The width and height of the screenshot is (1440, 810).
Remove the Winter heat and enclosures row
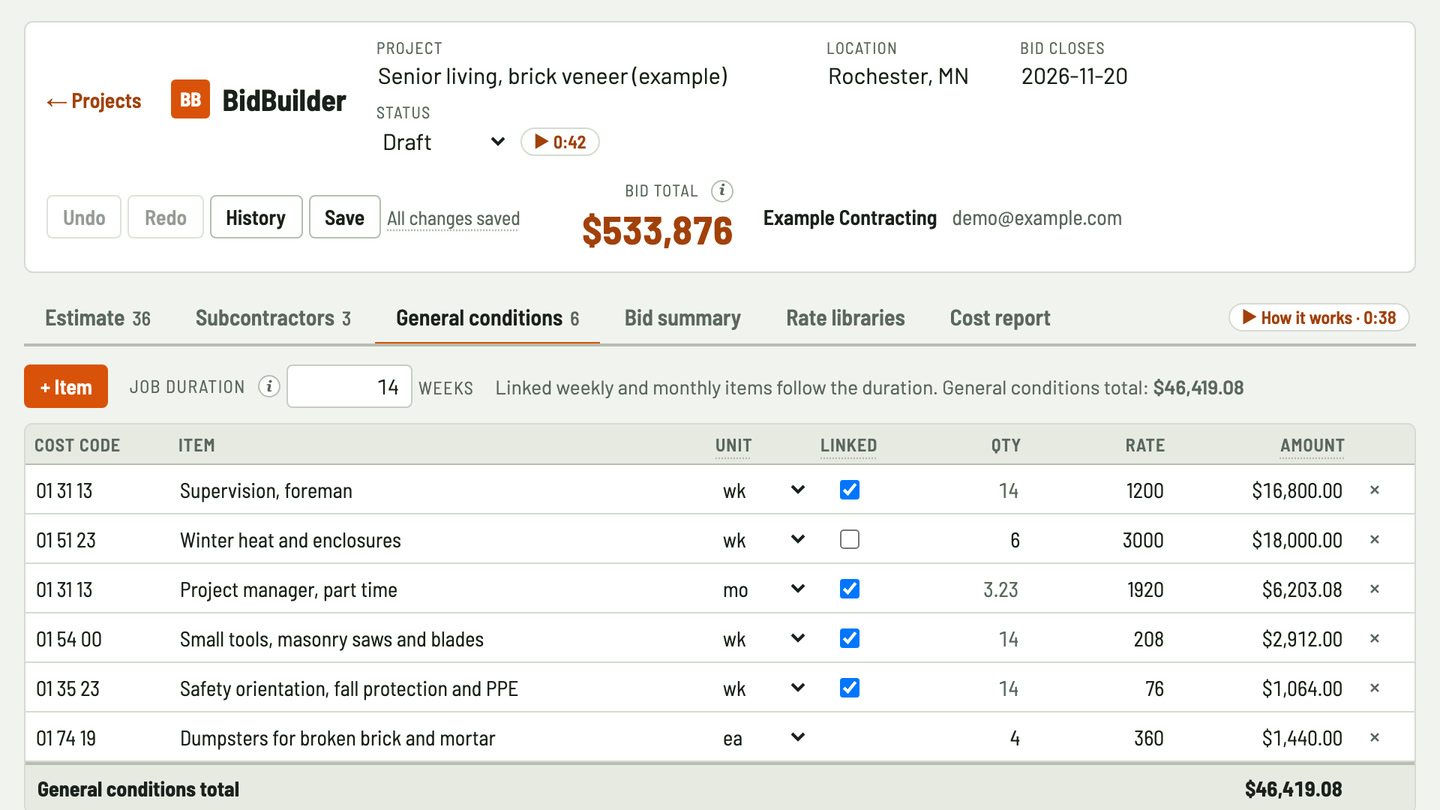coord(1374,540)
